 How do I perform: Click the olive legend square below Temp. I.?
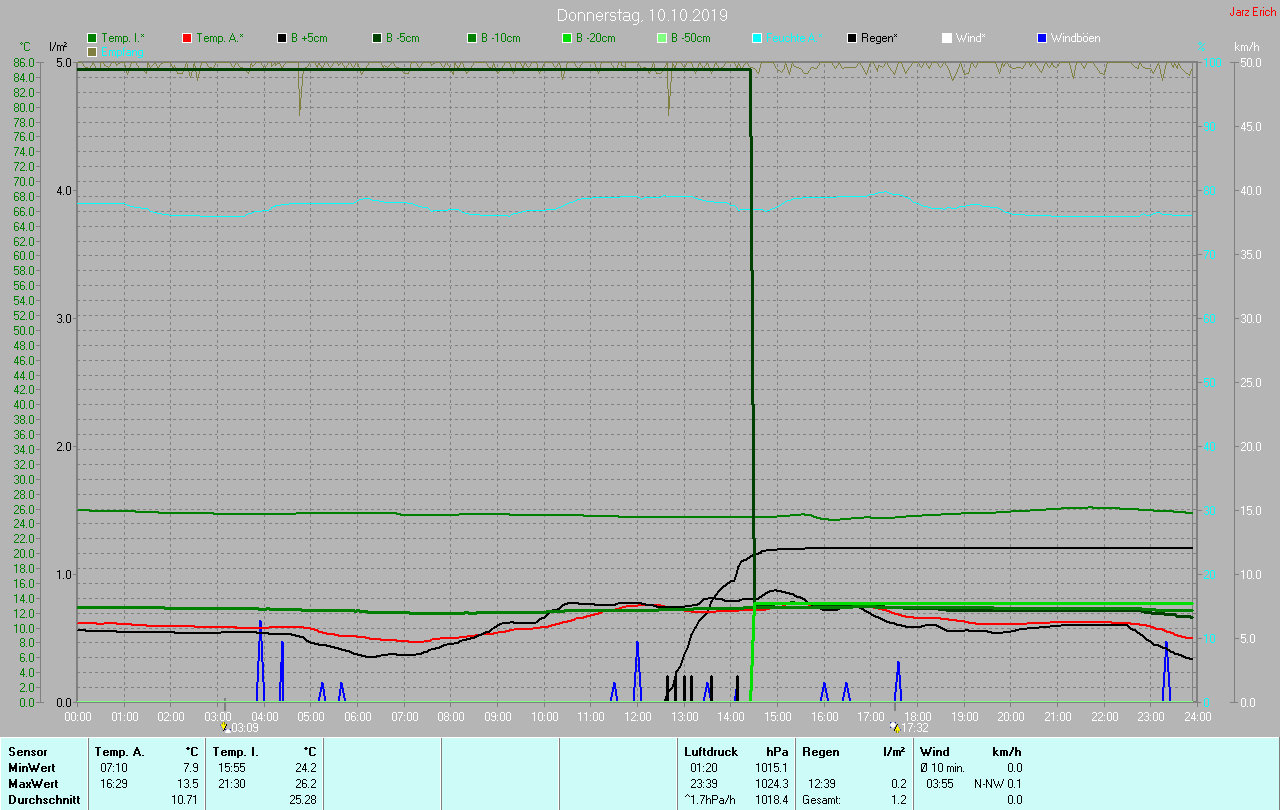click(92, 51)
